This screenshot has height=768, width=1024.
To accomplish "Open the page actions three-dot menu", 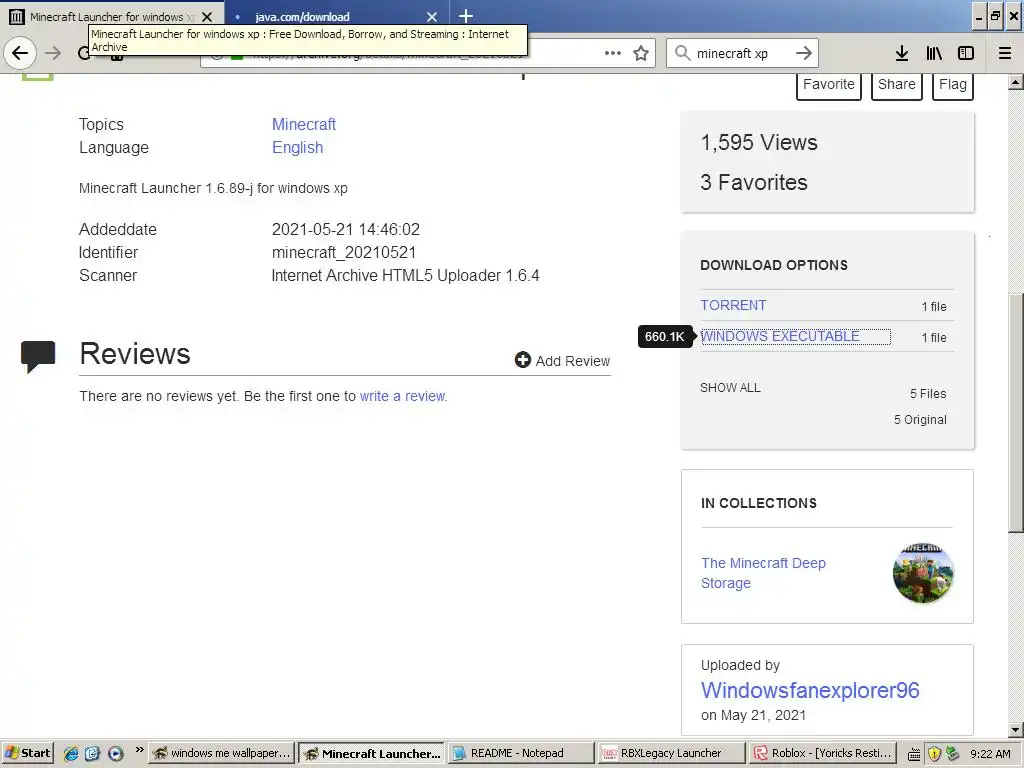I will click(613, 53).
